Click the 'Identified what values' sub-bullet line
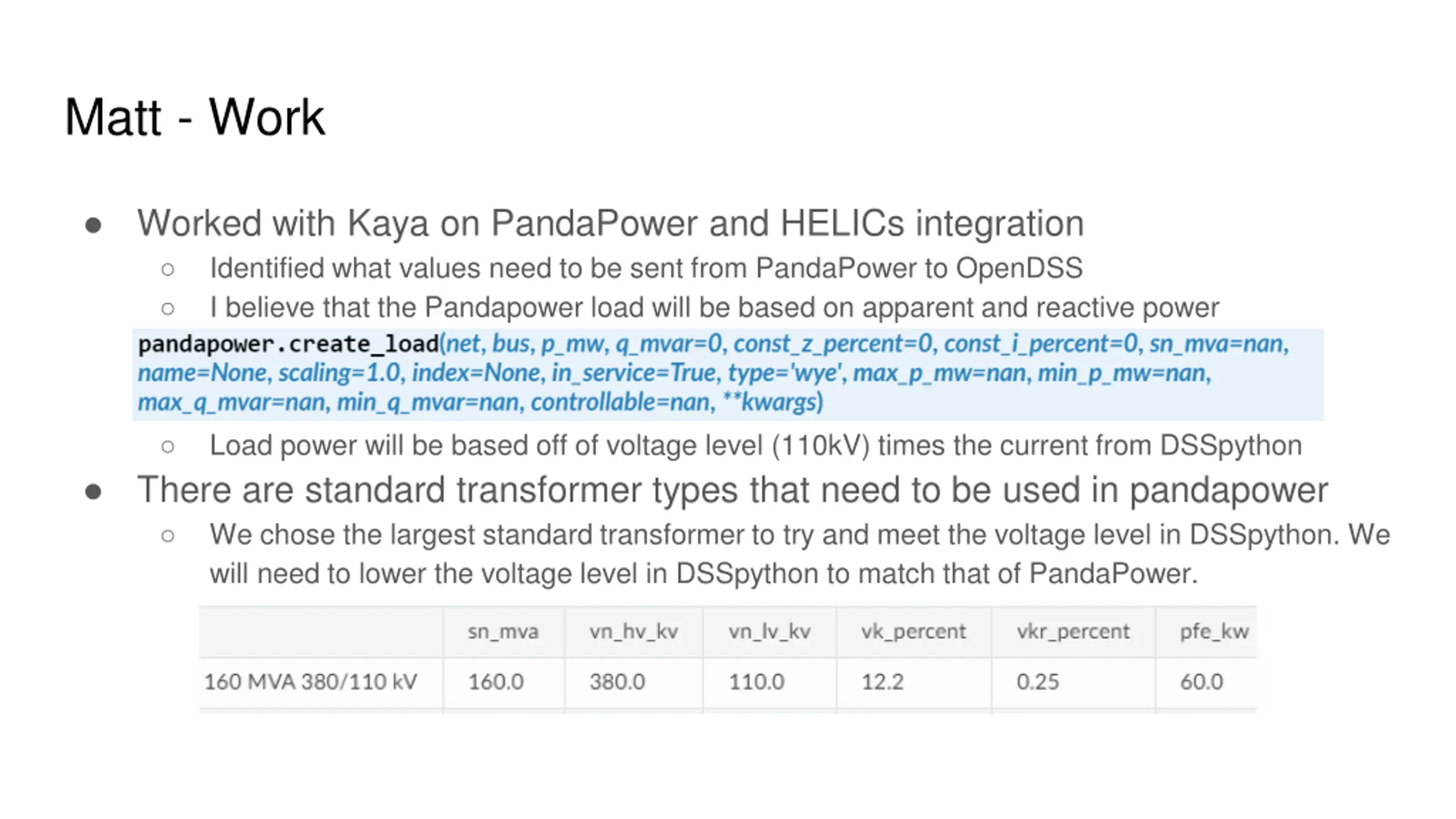1456x819 pixels. point(646,268)
